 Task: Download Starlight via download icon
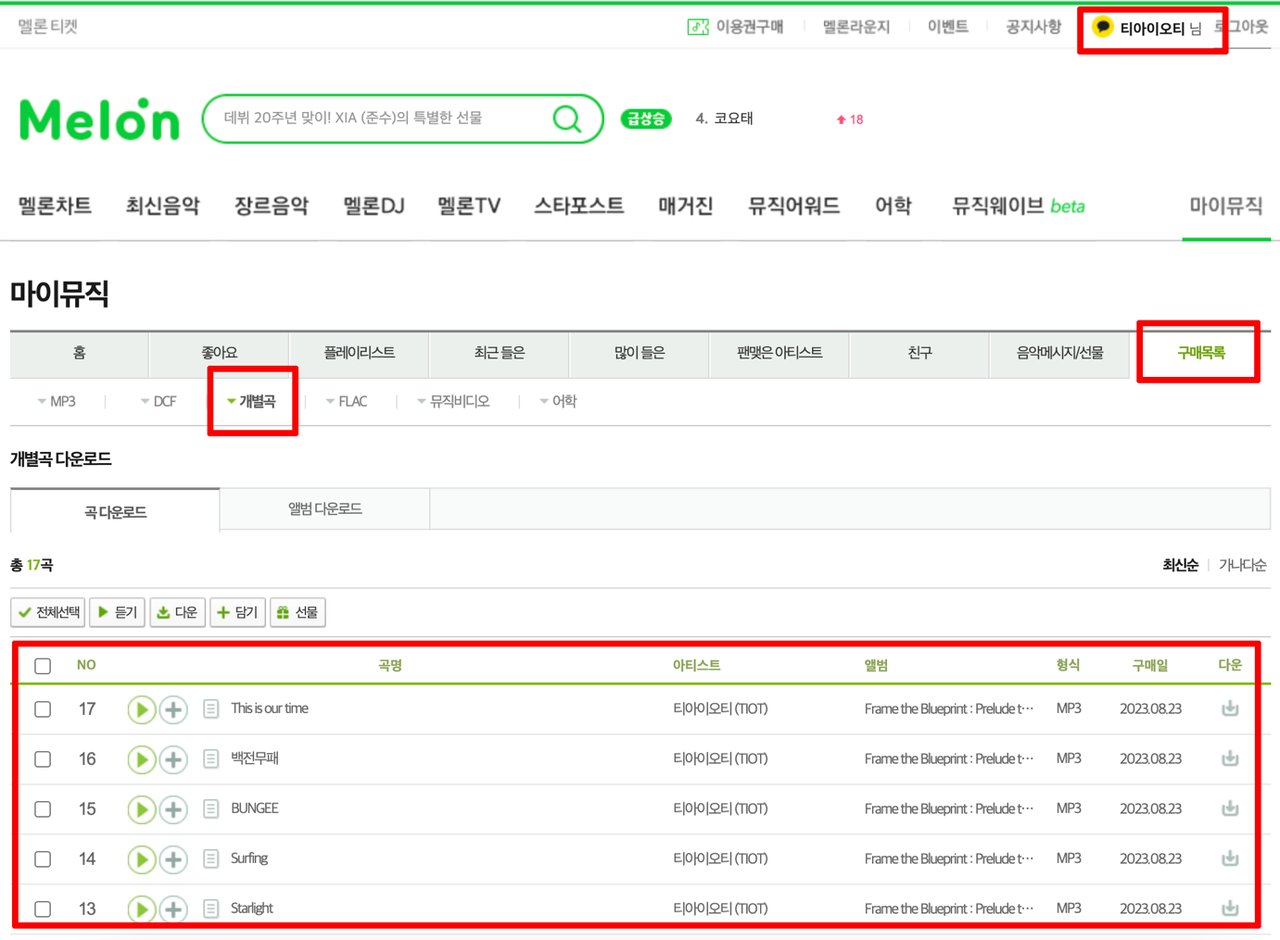click(x=1230, y=908)
